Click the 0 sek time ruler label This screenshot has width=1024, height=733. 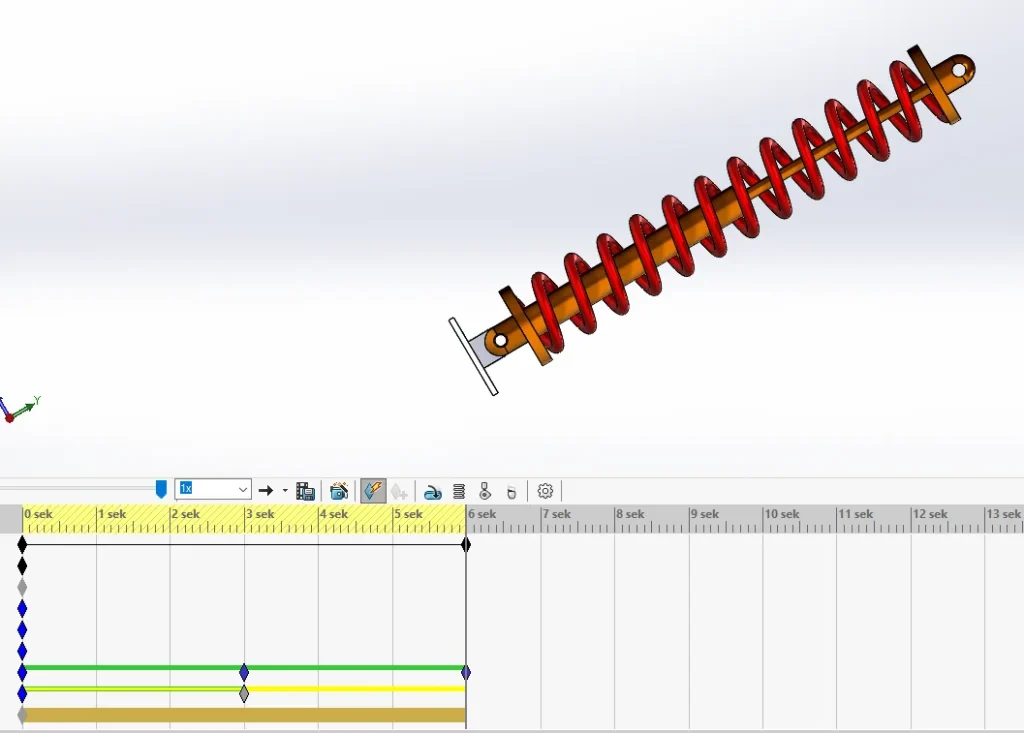click(x=39, y=514)
